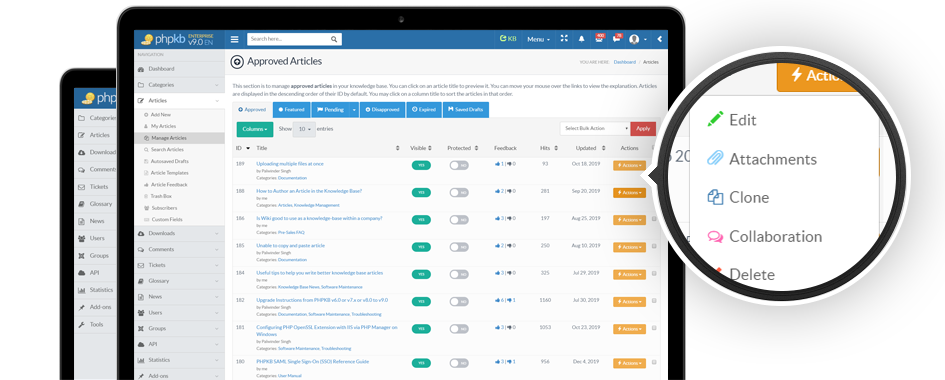Open Actions dropdown for article 186
Image resolution: width=945 pixels, height=380 pixels.
629,220
